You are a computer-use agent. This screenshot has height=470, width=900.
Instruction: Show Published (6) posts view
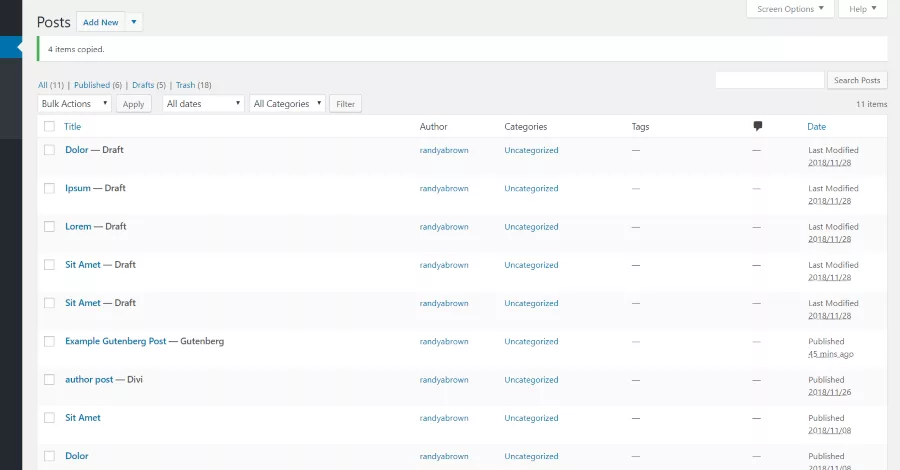[x=98, y=85]
